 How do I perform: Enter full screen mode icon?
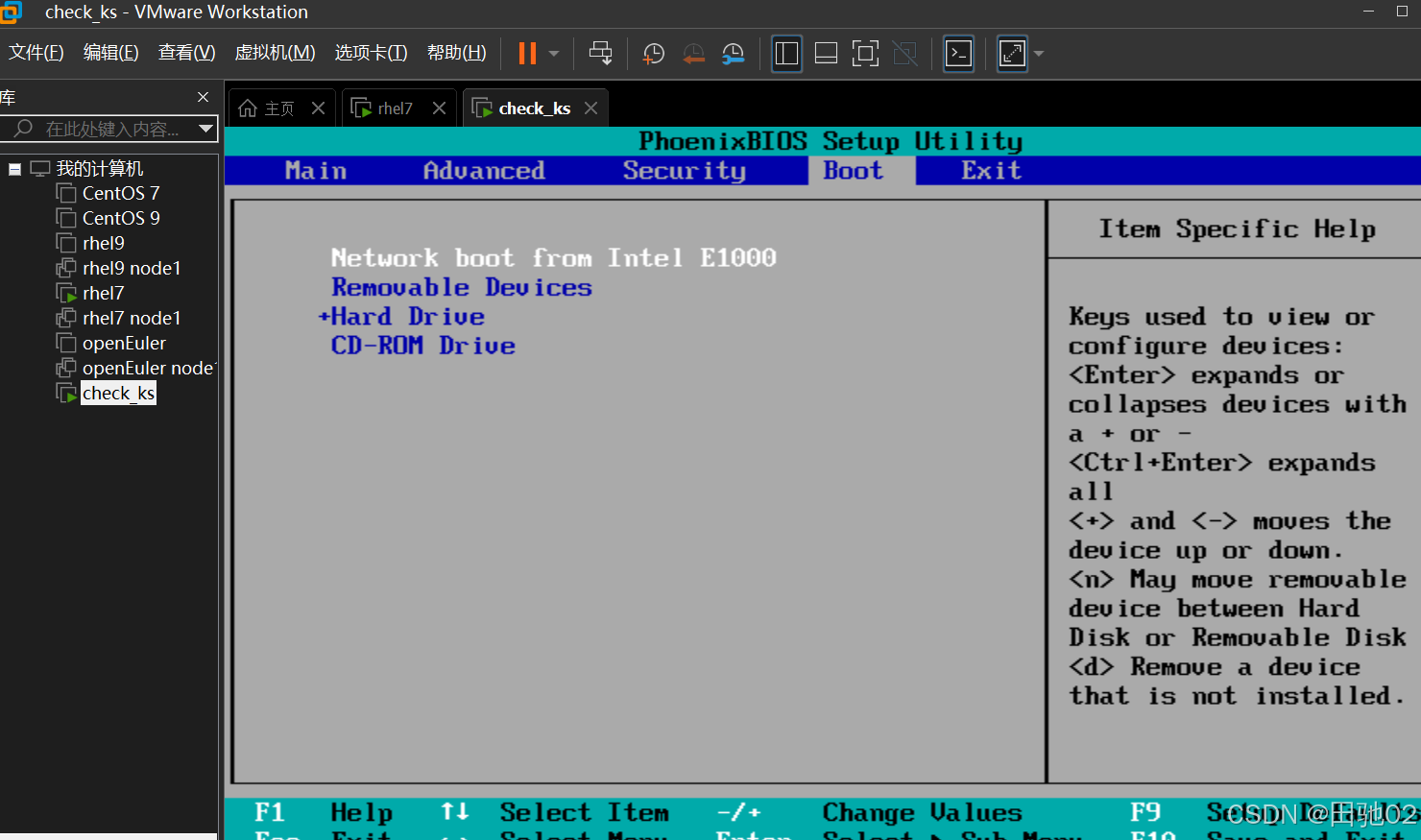(865, 54)
